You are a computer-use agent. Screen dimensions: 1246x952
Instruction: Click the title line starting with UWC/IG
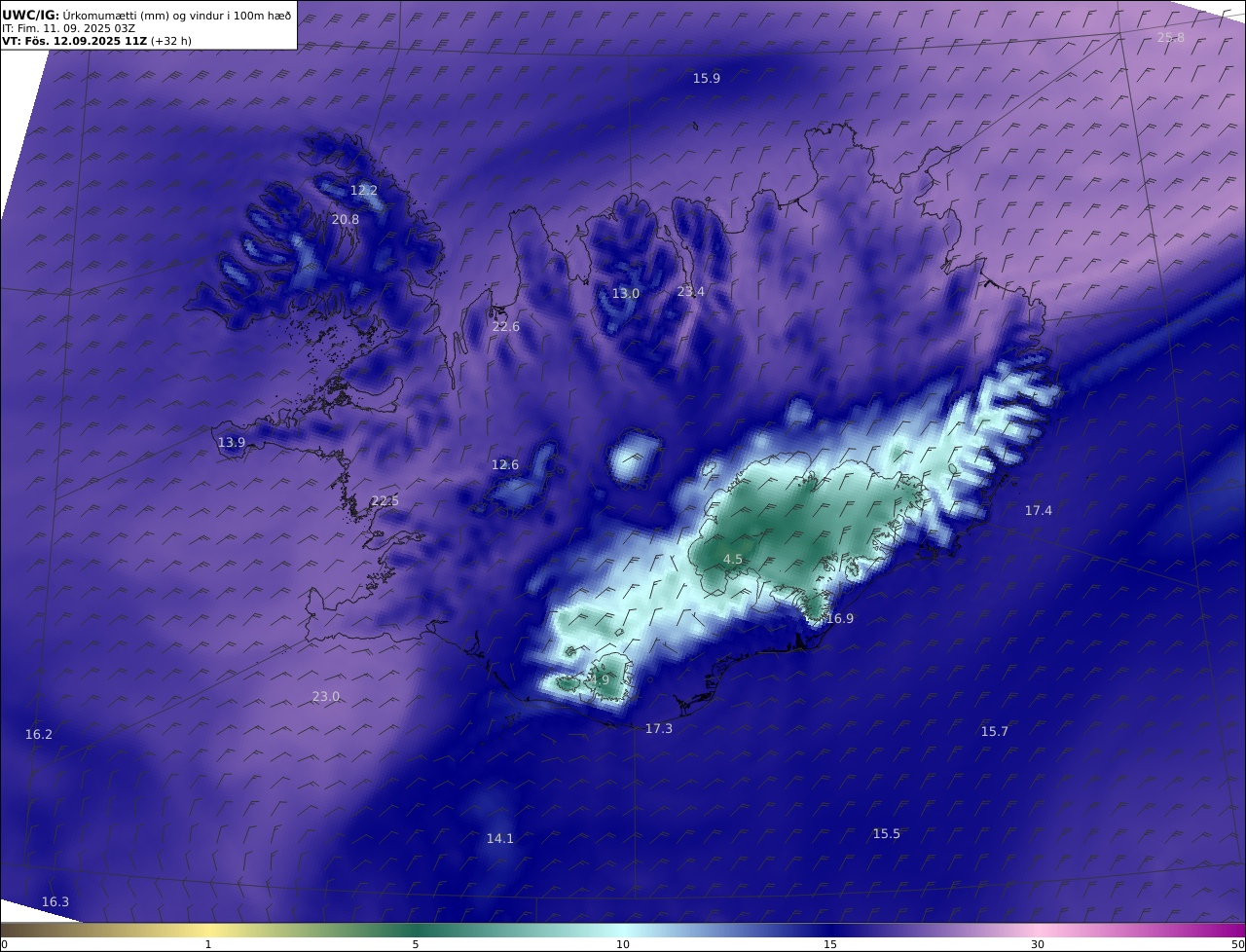(x=146, y=15)
